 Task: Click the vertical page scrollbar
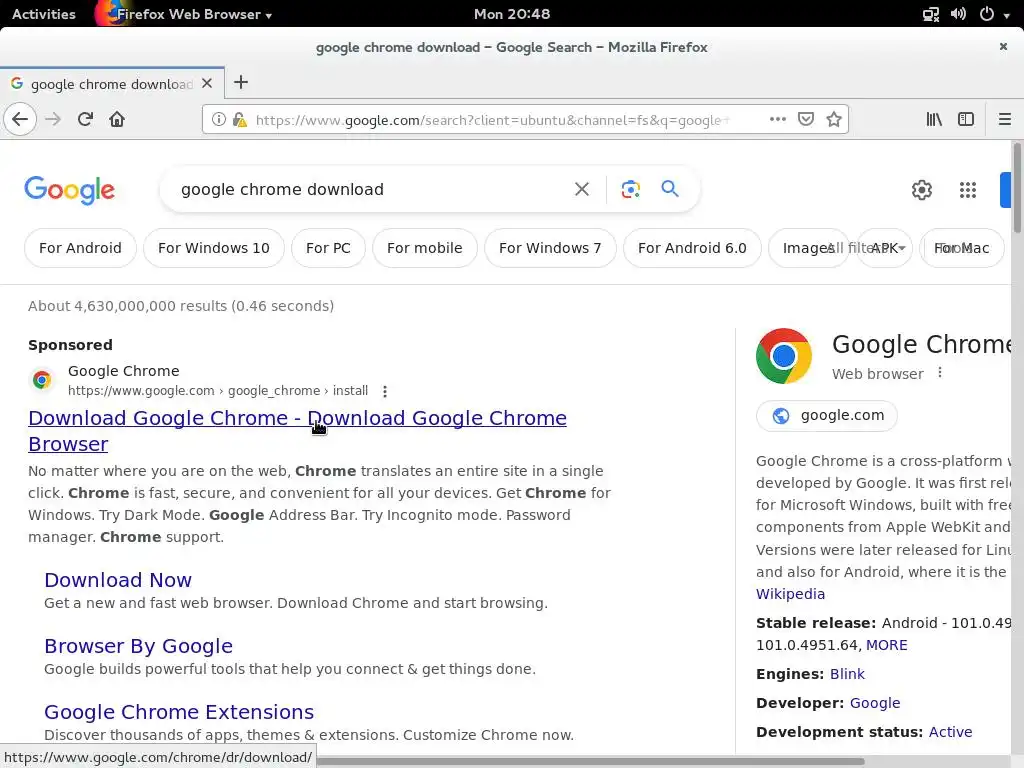[1017, 189]
